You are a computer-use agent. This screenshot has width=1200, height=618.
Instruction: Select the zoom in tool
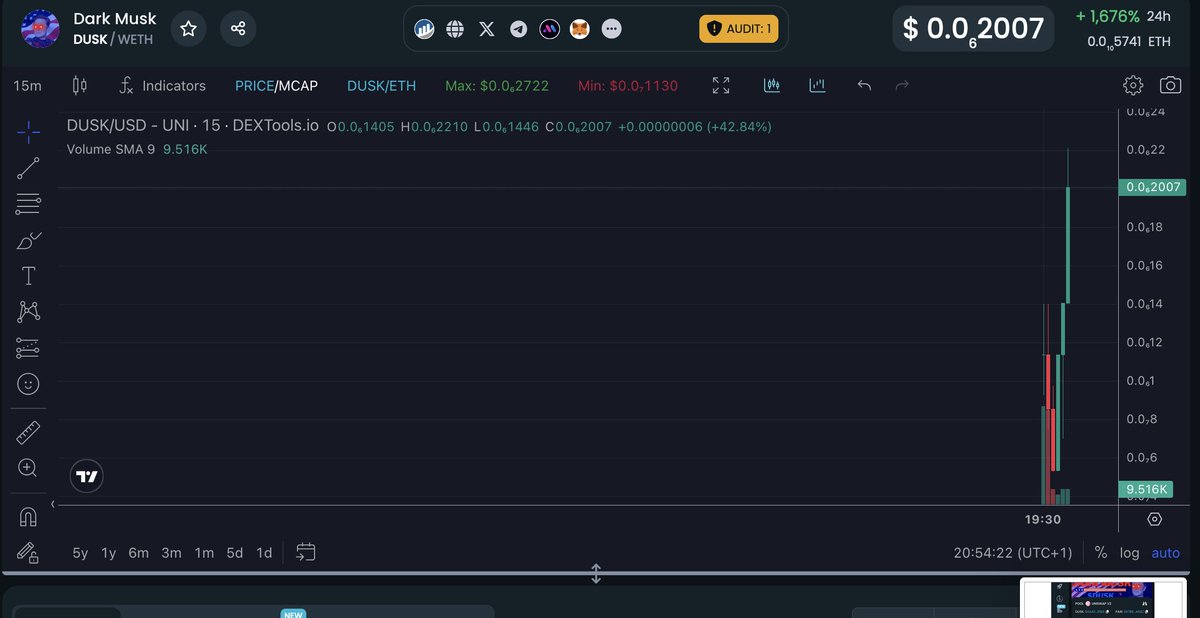[28, 467]
